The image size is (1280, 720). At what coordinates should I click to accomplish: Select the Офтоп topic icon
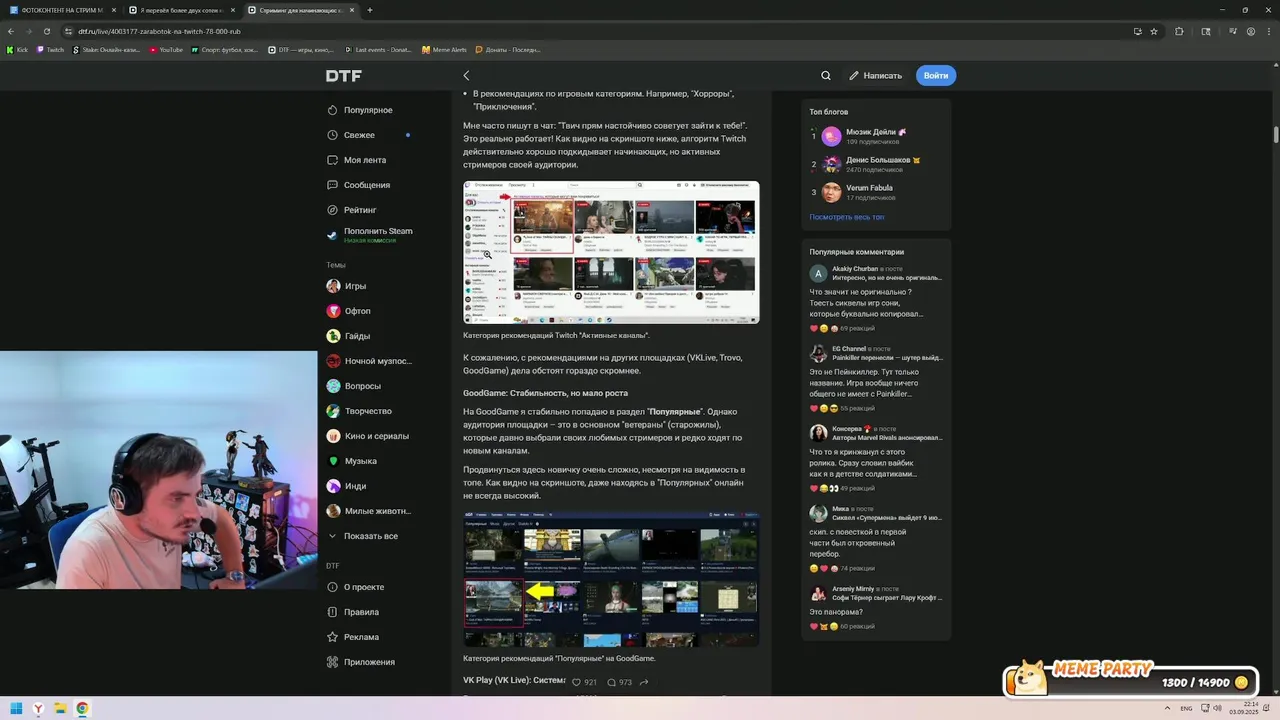pyautogui.click(x=333, y=311)
